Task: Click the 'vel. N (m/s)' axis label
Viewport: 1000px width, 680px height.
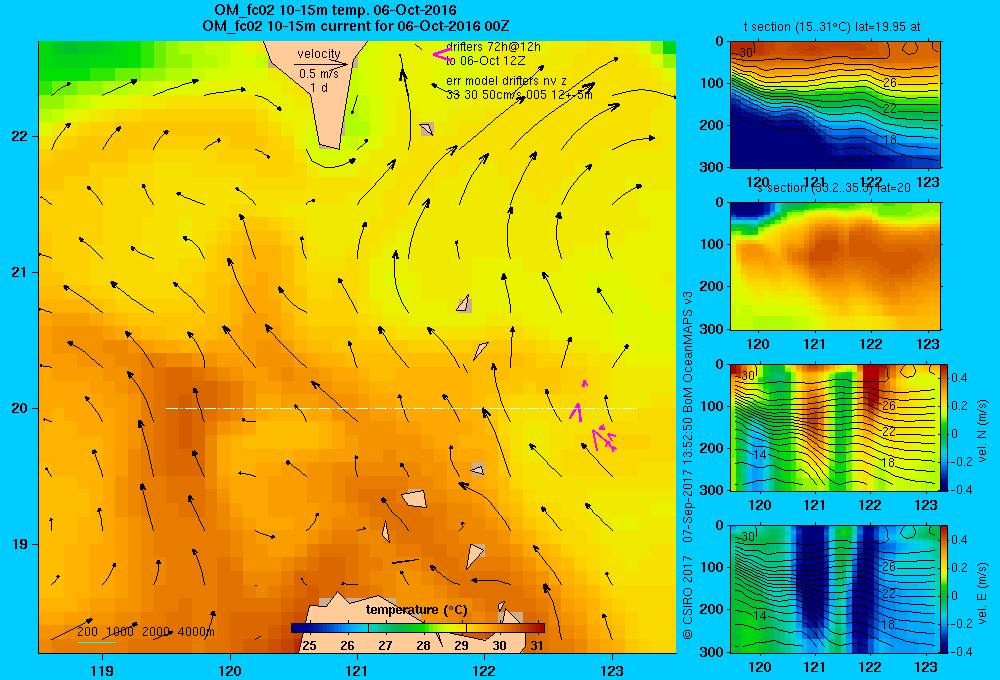Action: coord(983,431)
